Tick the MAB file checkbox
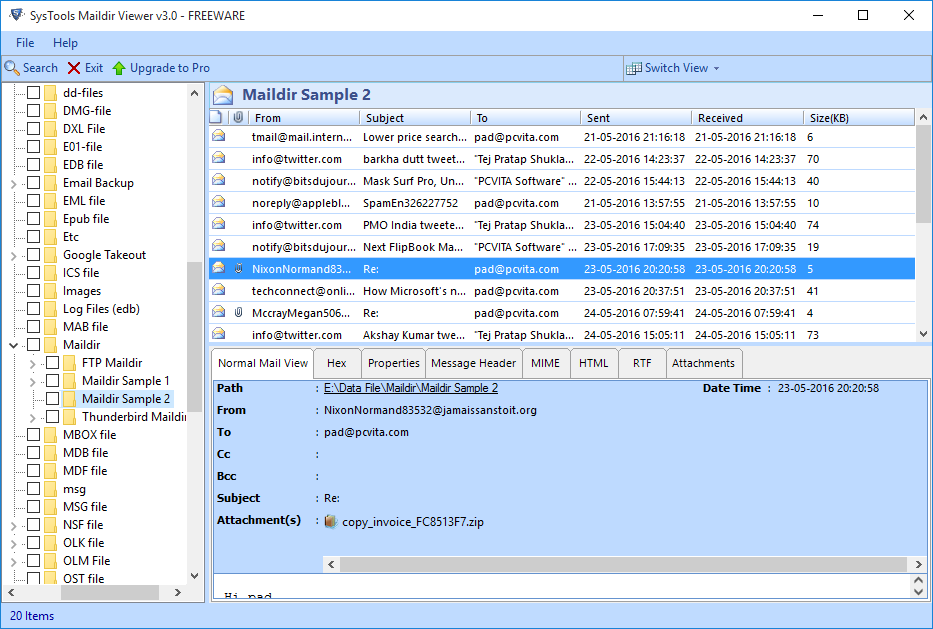 click(34, 327)
